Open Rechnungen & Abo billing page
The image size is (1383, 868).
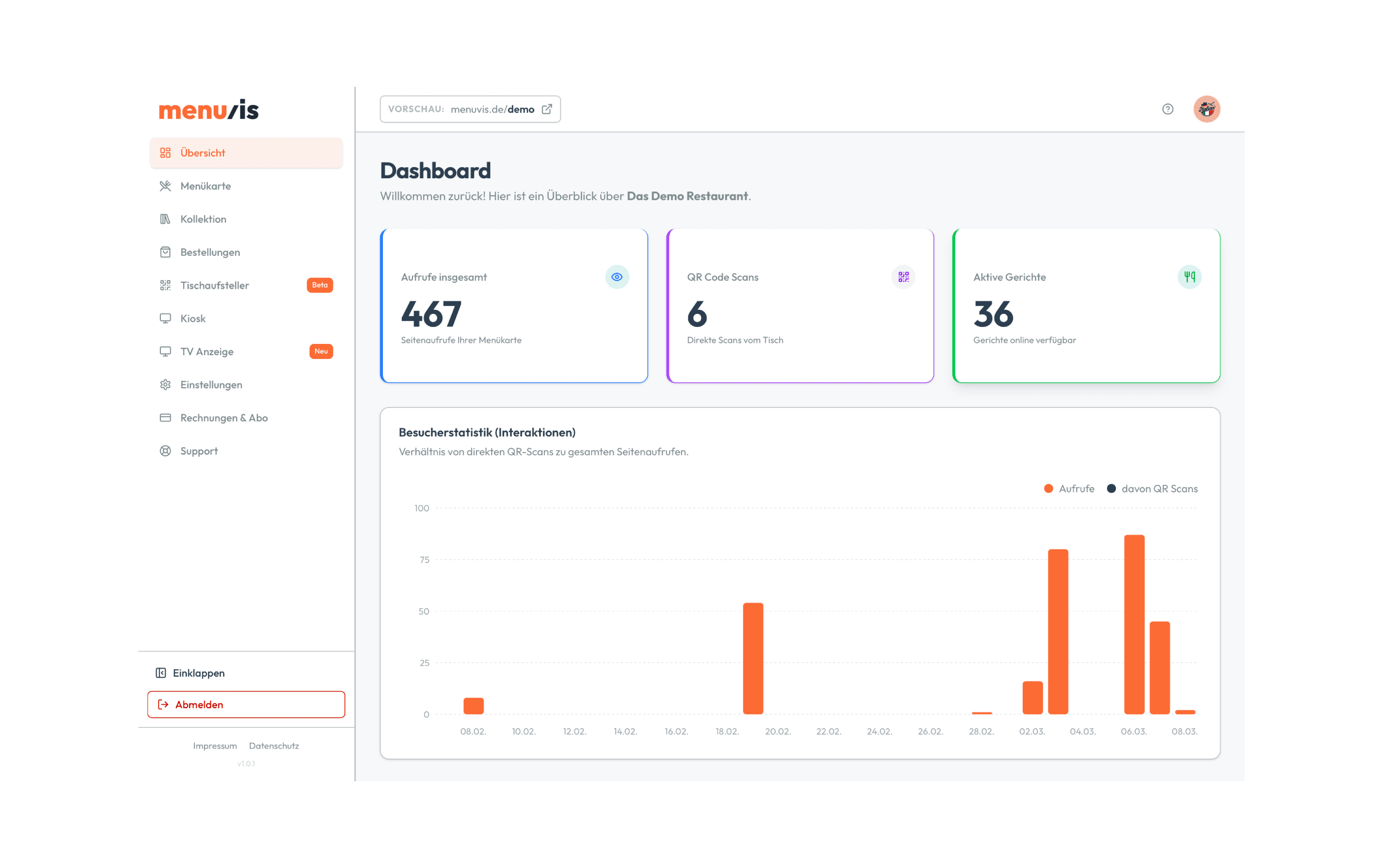224,417
